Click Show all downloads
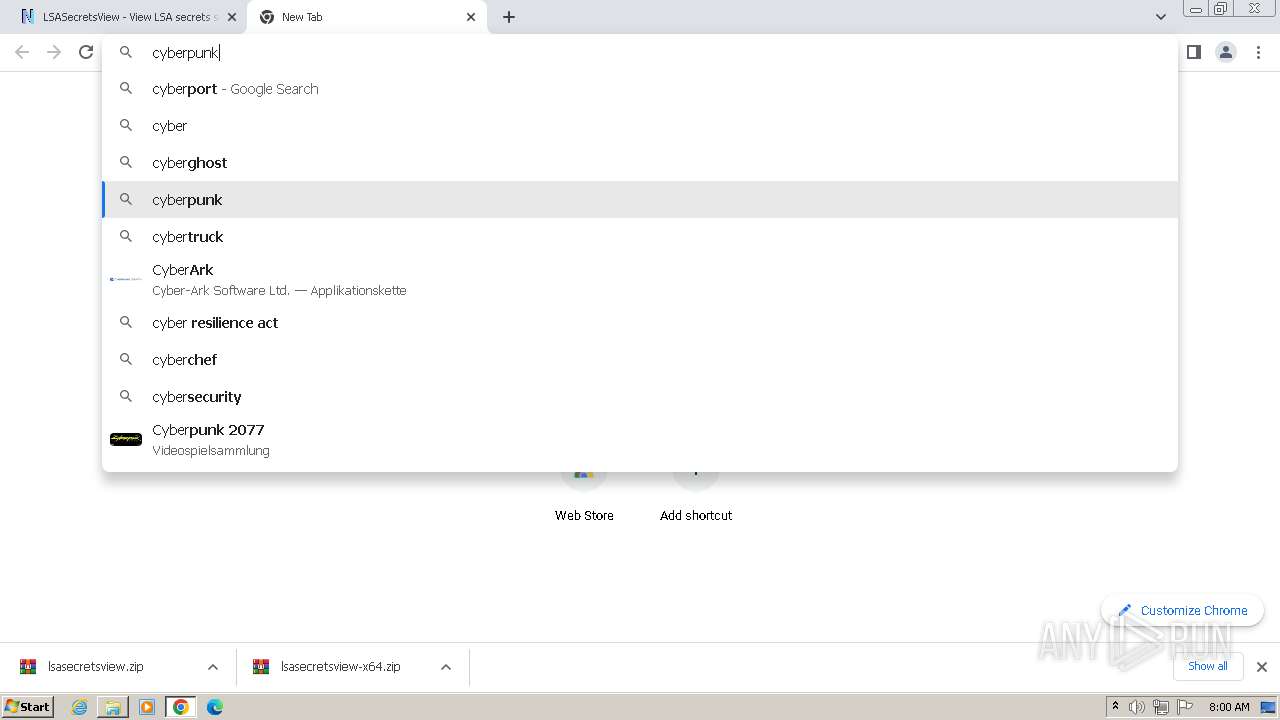This screenshot has width=1280, height=720. tap(1208, 666)
